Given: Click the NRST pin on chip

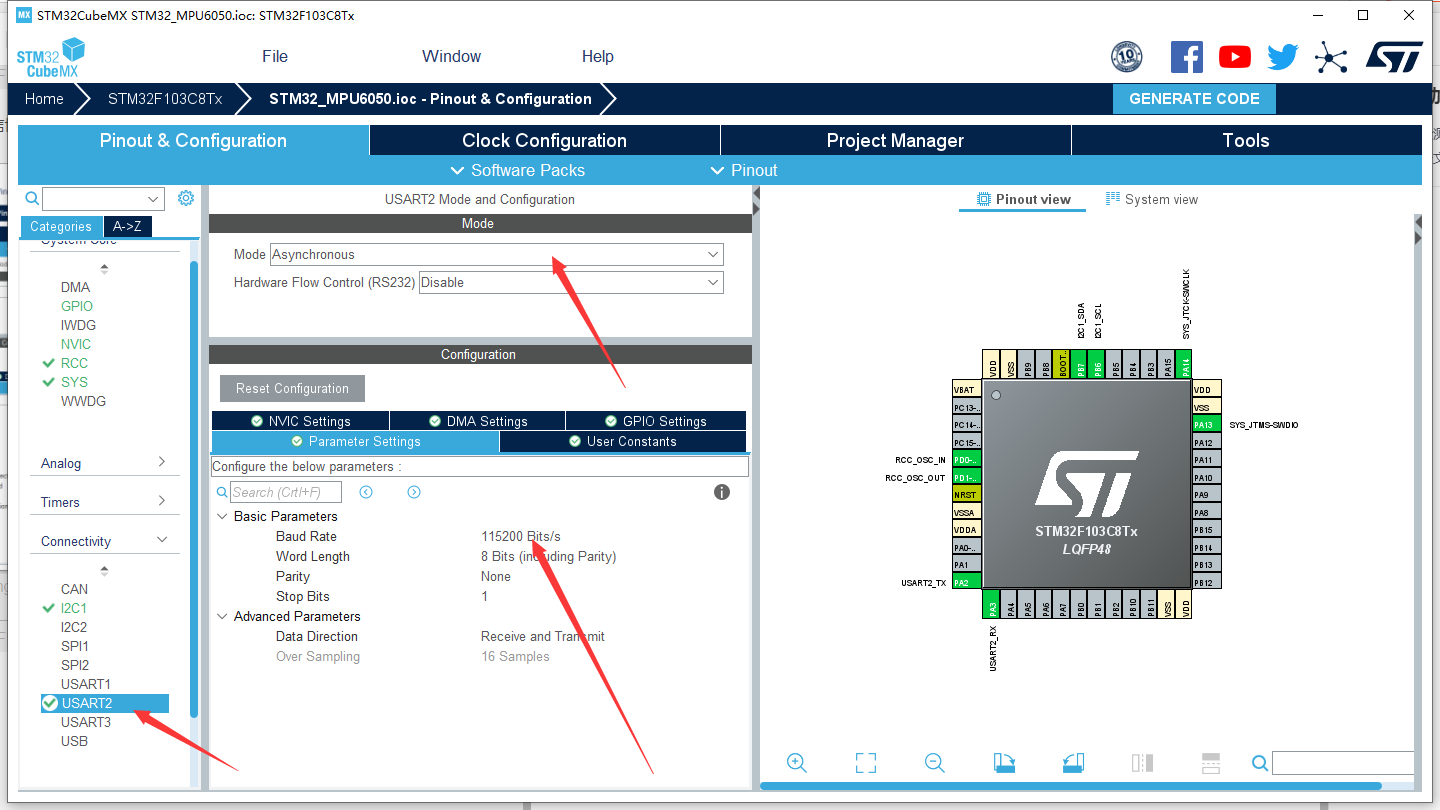Looking at the screenshot, I should [x=967, y=494].
